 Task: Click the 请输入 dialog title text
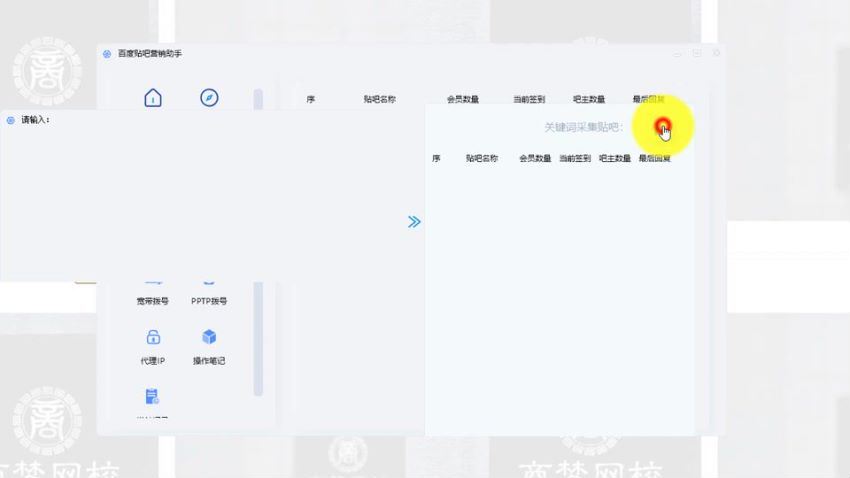pos(35,120)
